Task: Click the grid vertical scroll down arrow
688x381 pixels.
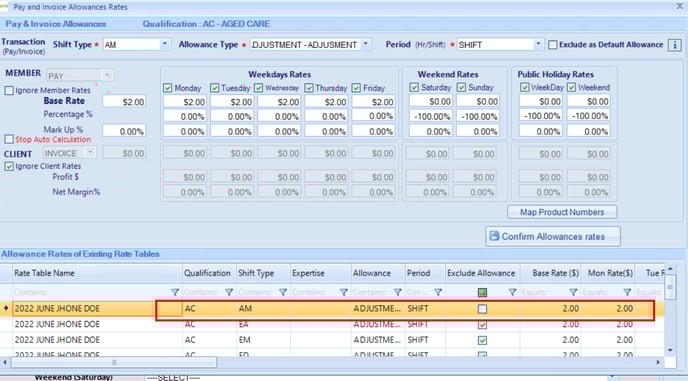Action: (670, 350)
